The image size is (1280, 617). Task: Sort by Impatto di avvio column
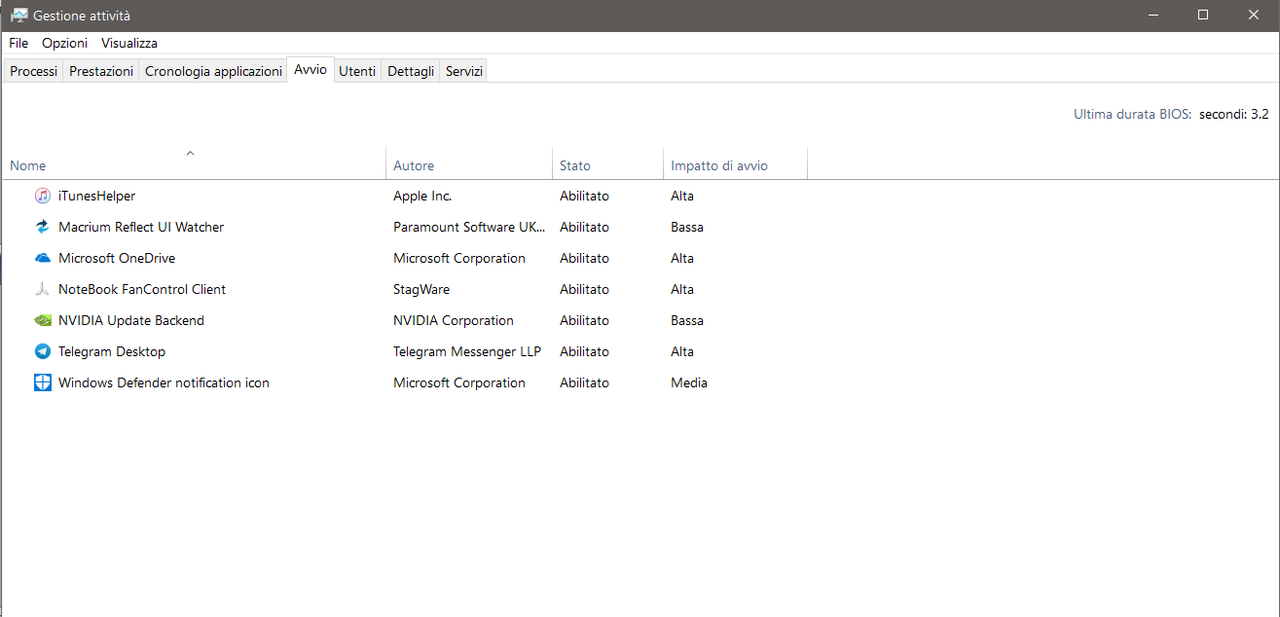click(x=735, y=164)
